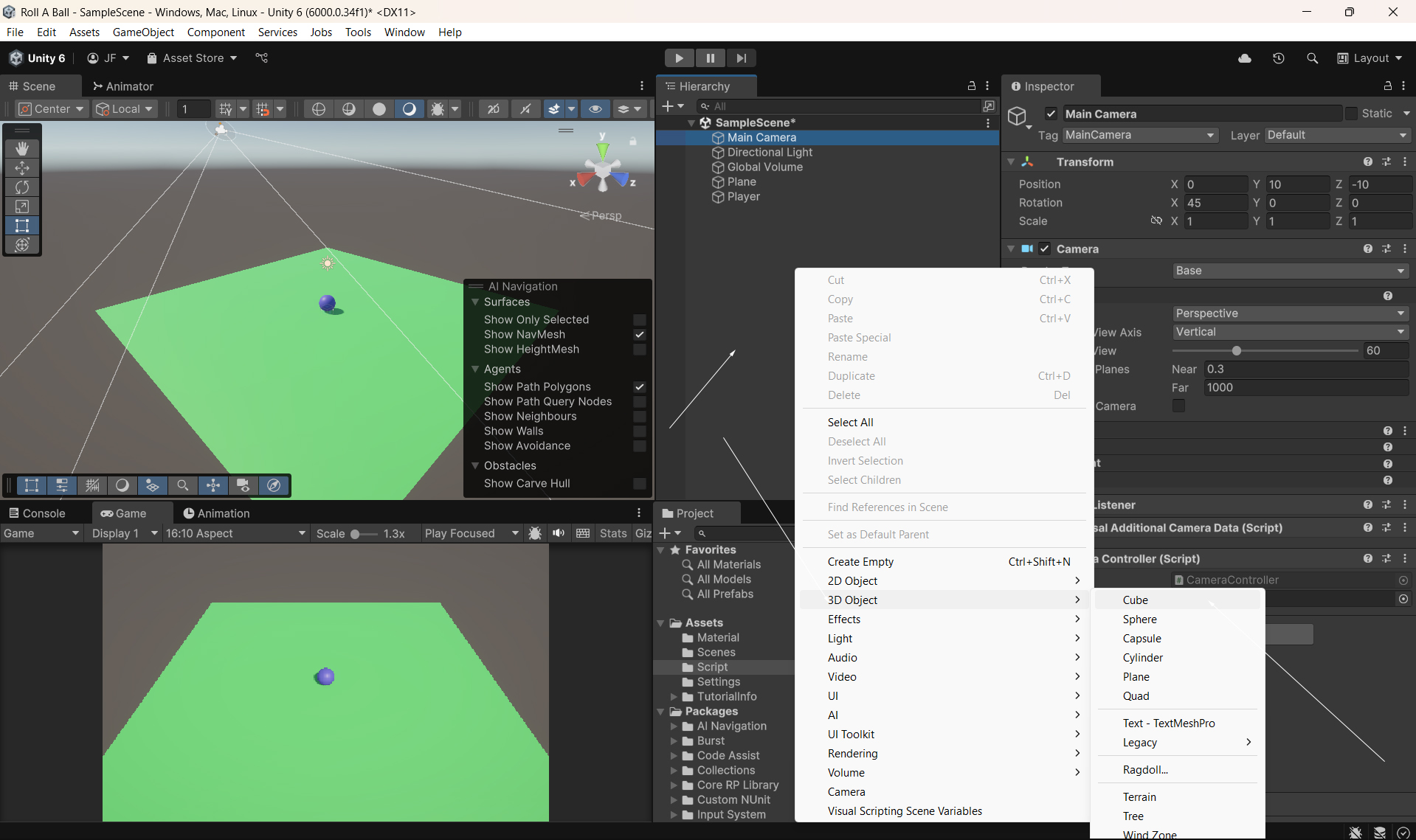Select the Move tool in scene toolbar
This screenshot has height=840, width=1416.
tap(22, 168)
